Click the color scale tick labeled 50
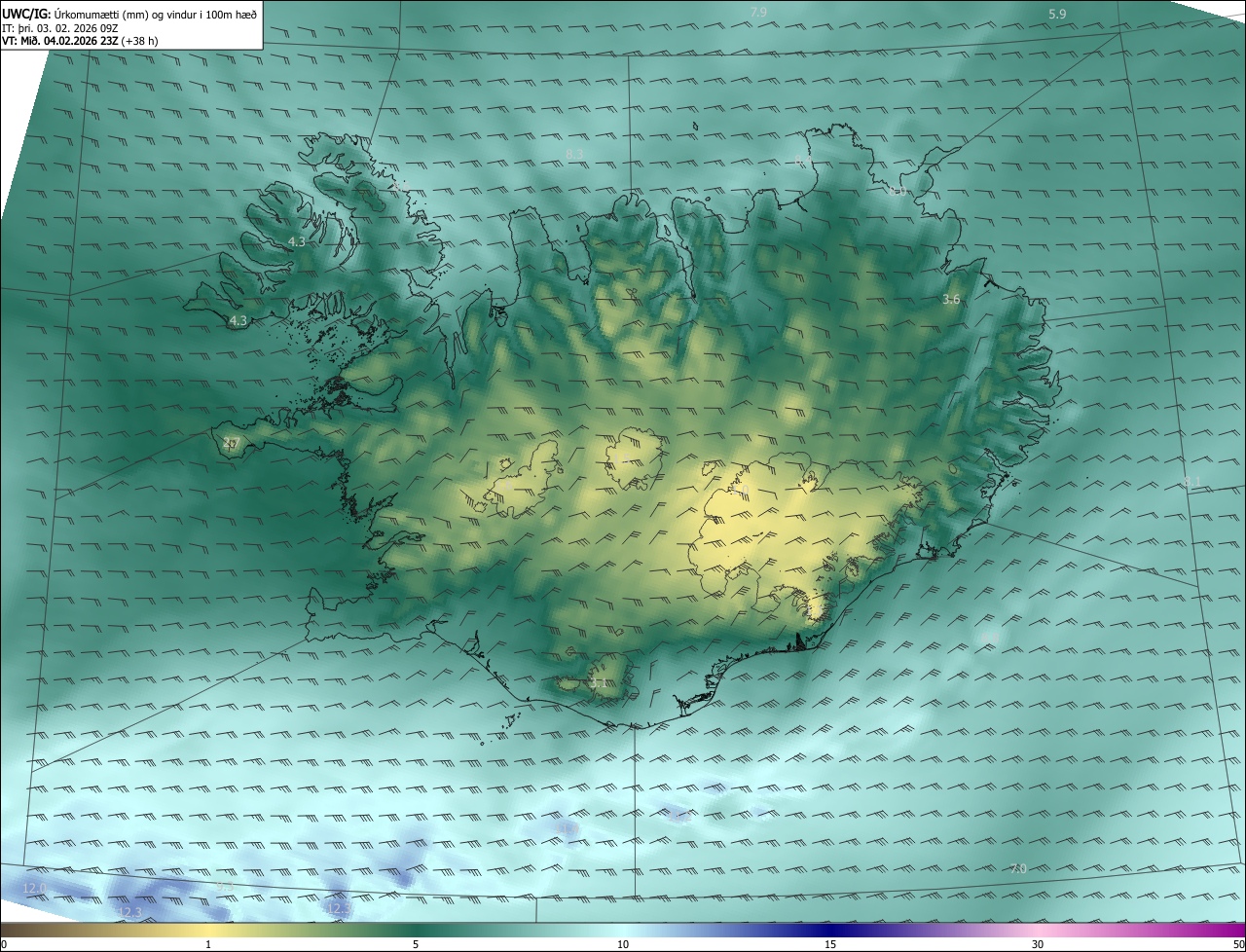The image size is (1246, 952). (x=1237, y=944)
